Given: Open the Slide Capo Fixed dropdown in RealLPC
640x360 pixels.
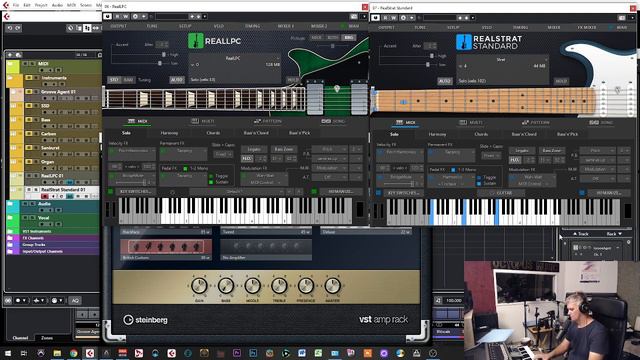Looking at the screenshot, I should [x=223, y=154].
